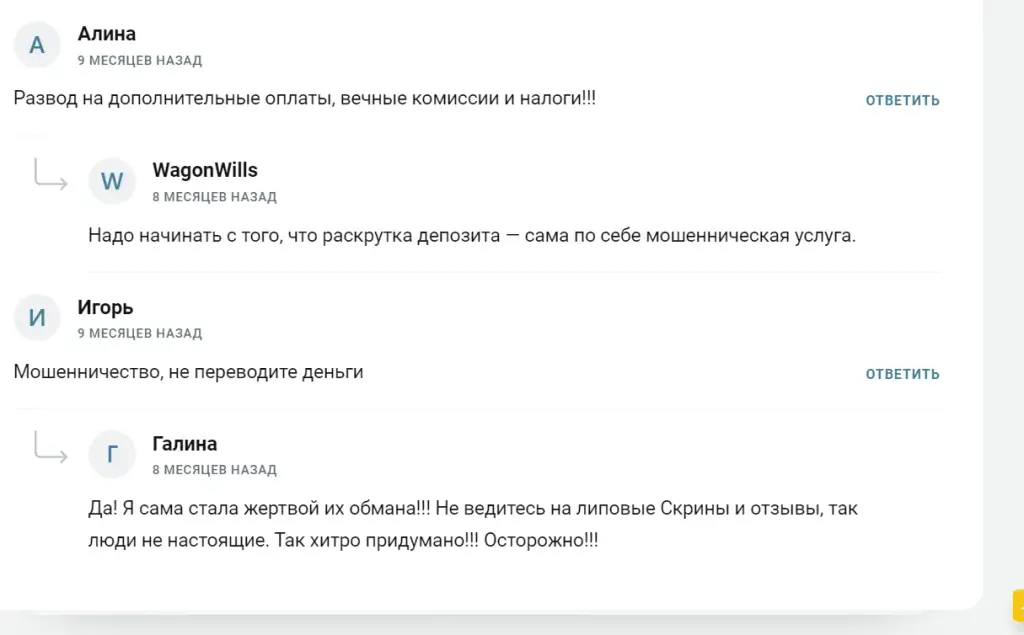Viewport: 1024px width, 635px height.
Task: Open the Алина username
Action: tap(106, 34)
